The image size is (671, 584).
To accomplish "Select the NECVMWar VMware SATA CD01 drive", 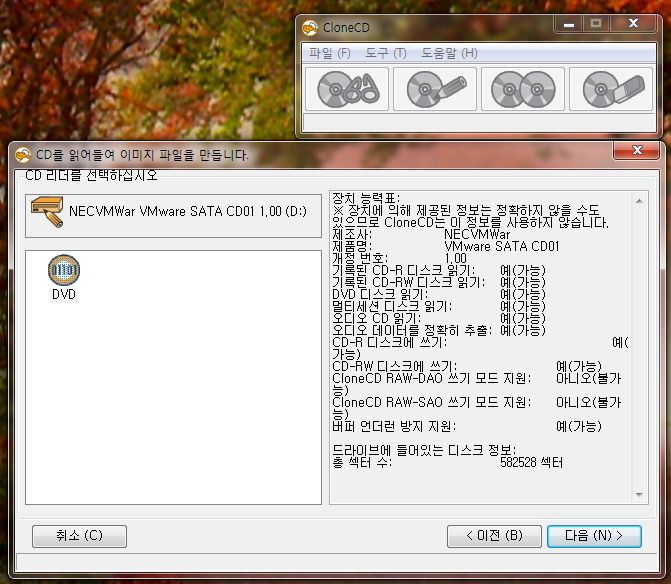I will [173, 215].
